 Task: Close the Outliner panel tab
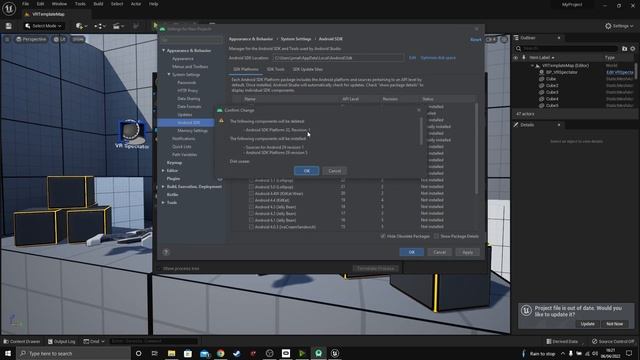coord(559,38)
